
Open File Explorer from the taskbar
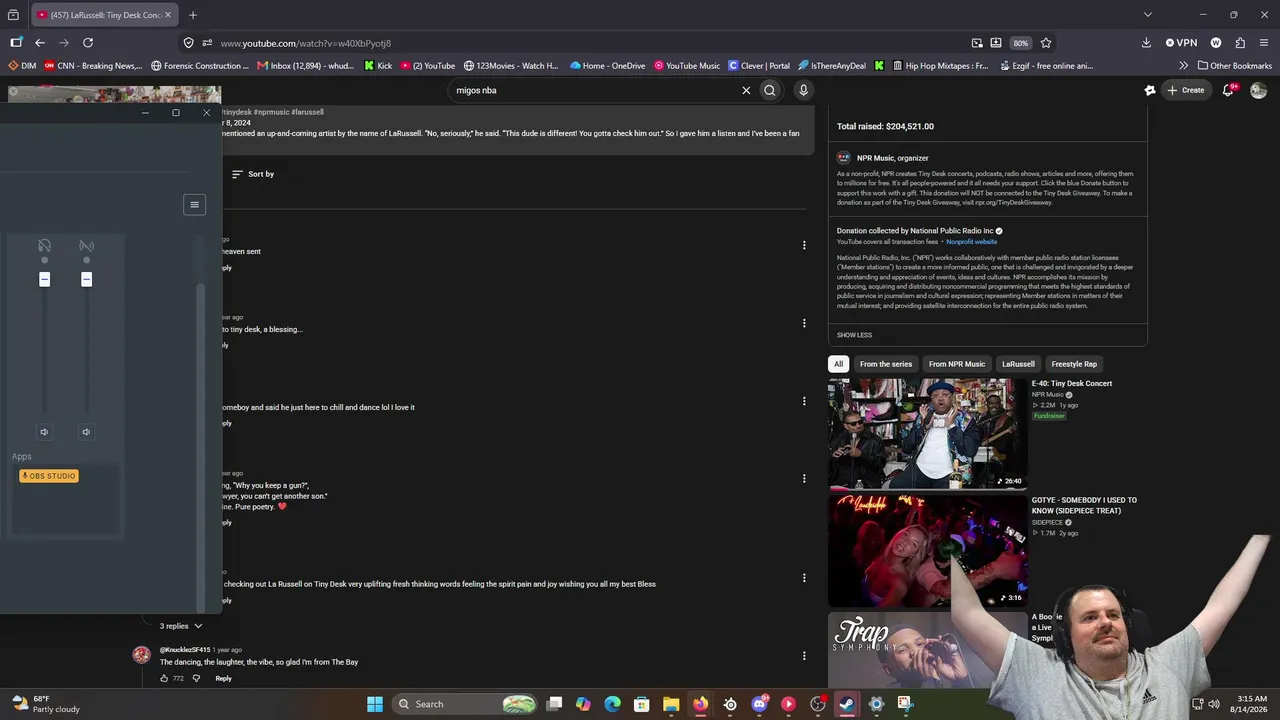[x=671, y=704]
